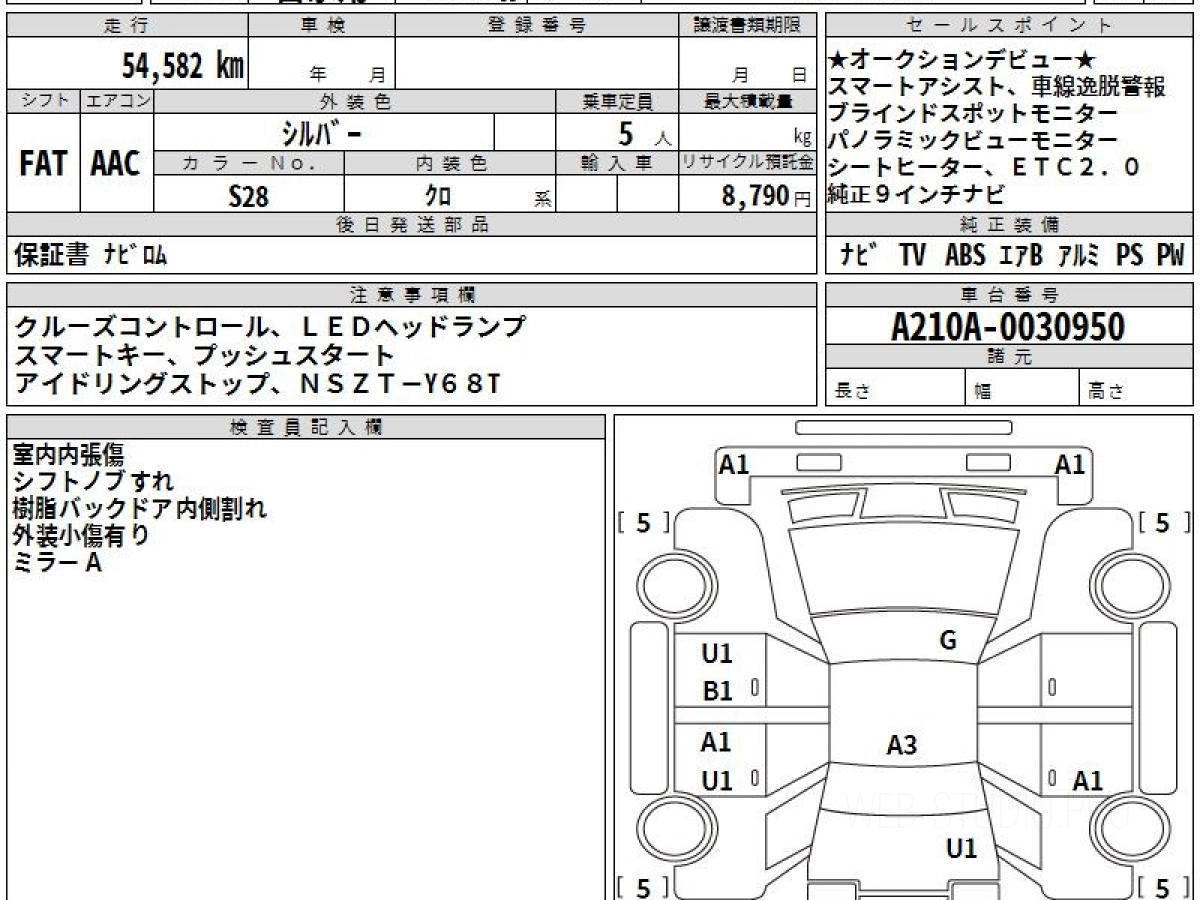This screenshot has width=1200, height=900.
Task: Select color number S28
Action: coord(249,196)
